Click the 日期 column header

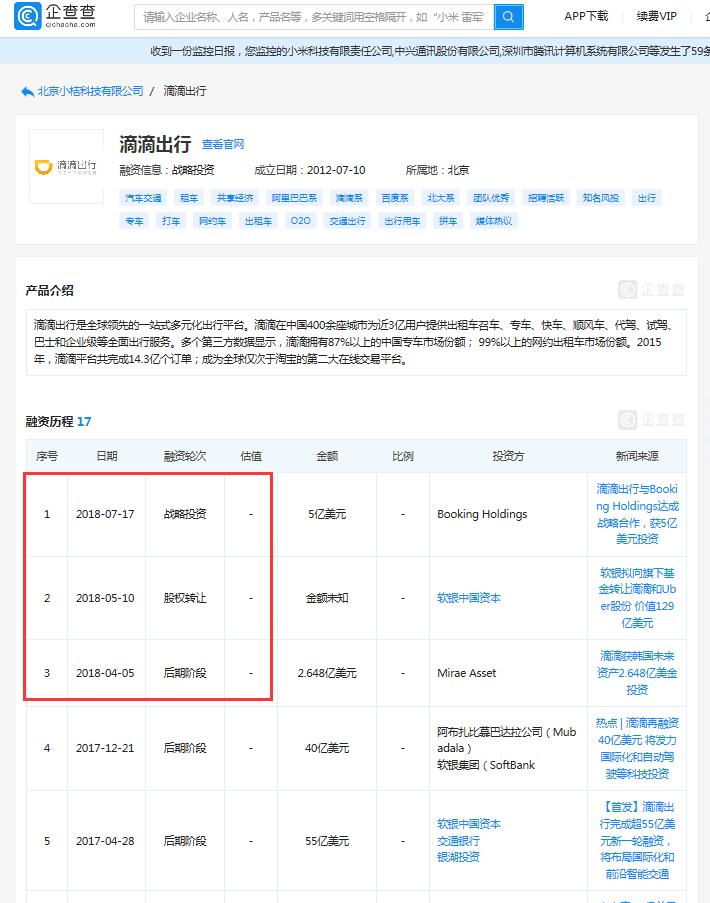107,456
